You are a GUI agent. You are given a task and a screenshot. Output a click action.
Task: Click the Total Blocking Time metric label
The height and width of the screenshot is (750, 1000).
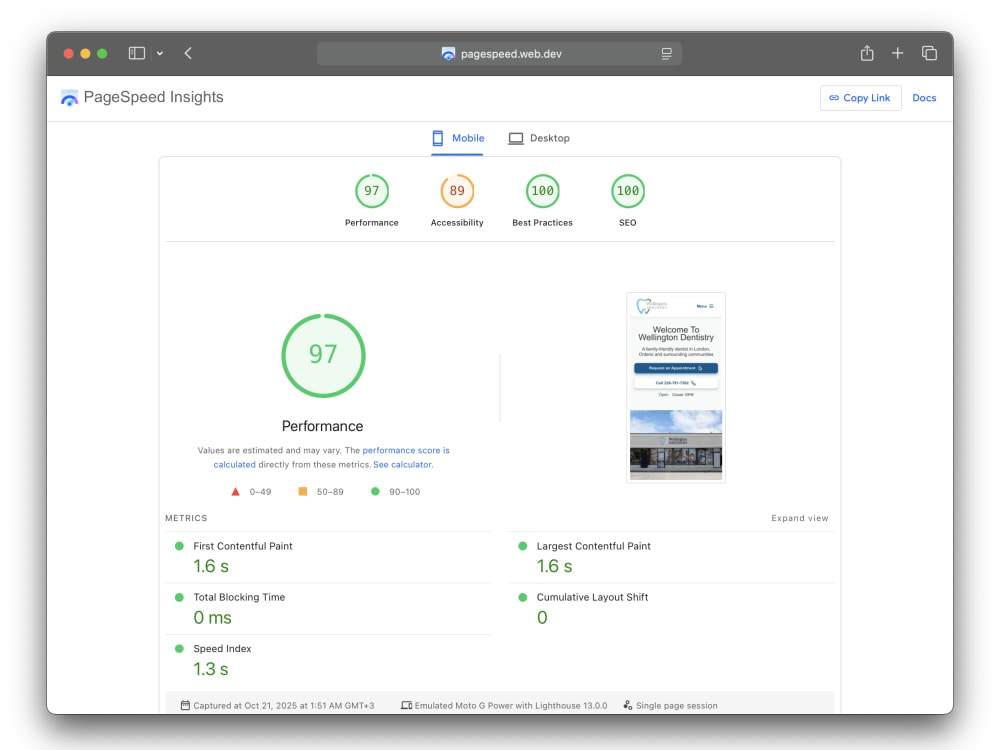tap(239, 598)
